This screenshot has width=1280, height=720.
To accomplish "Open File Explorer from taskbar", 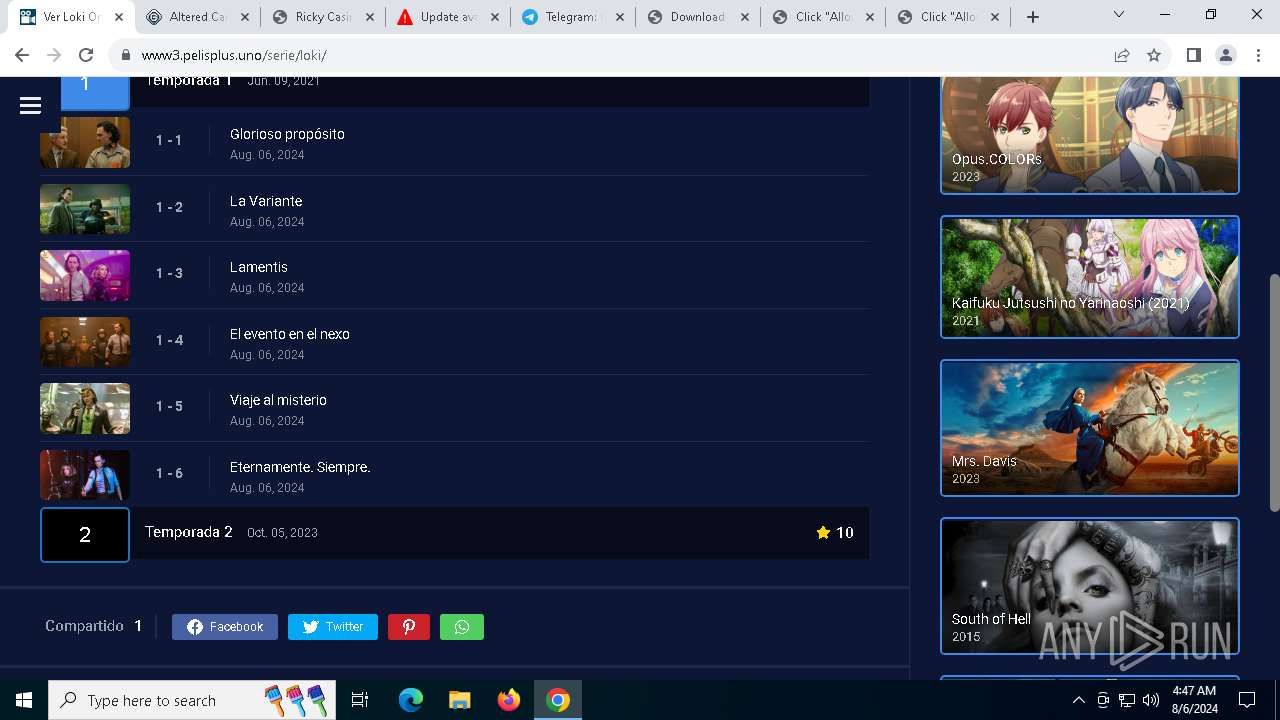I will 459,700.
